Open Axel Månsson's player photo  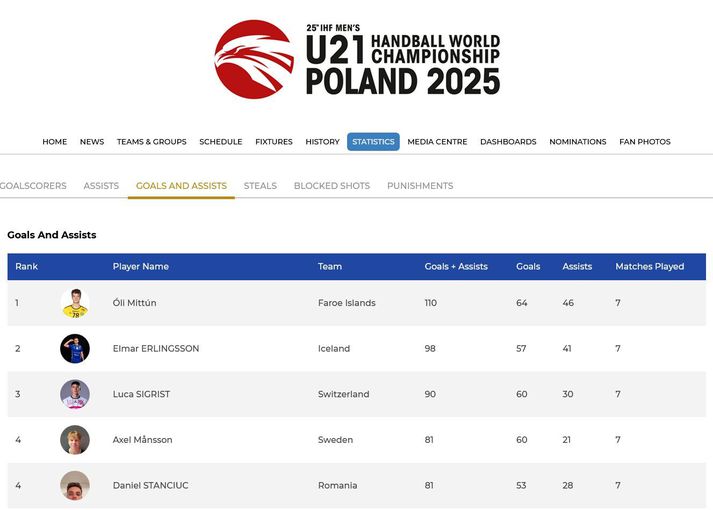point(75,440)
